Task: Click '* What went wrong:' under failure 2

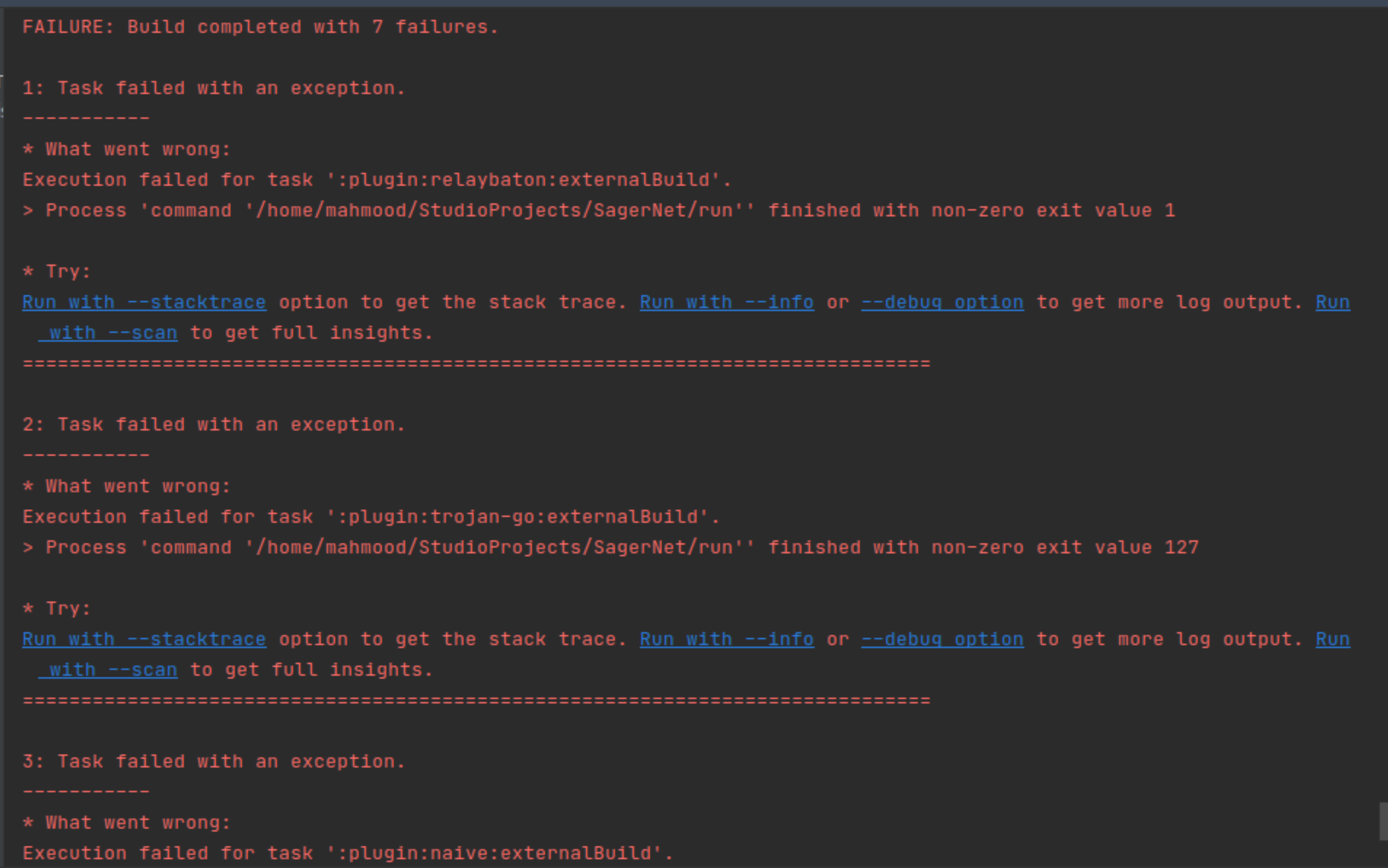Action: [x=126, y=486]
